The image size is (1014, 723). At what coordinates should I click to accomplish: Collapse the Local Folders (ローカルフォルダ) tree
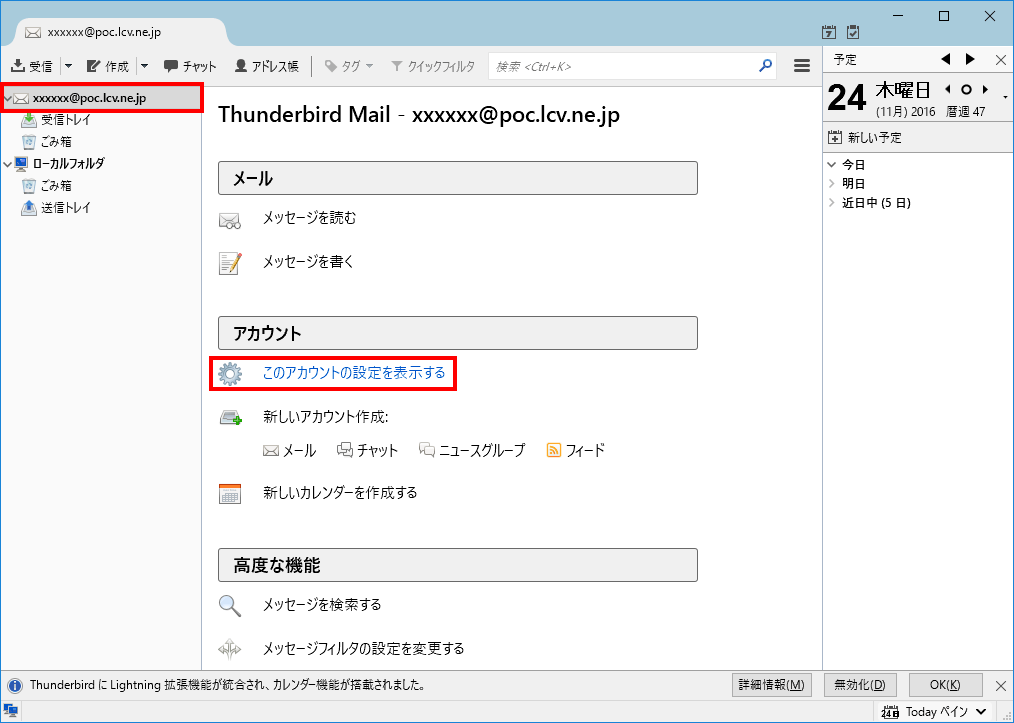click(8, 164)
